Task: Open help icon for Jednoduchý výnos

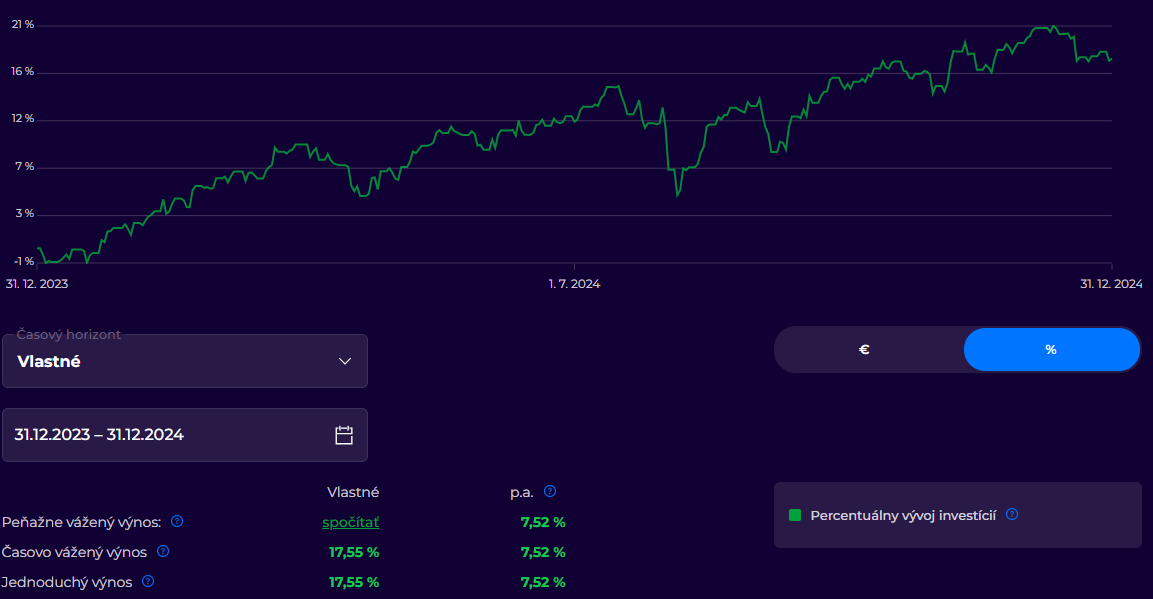Action: (x=148, y=581)
